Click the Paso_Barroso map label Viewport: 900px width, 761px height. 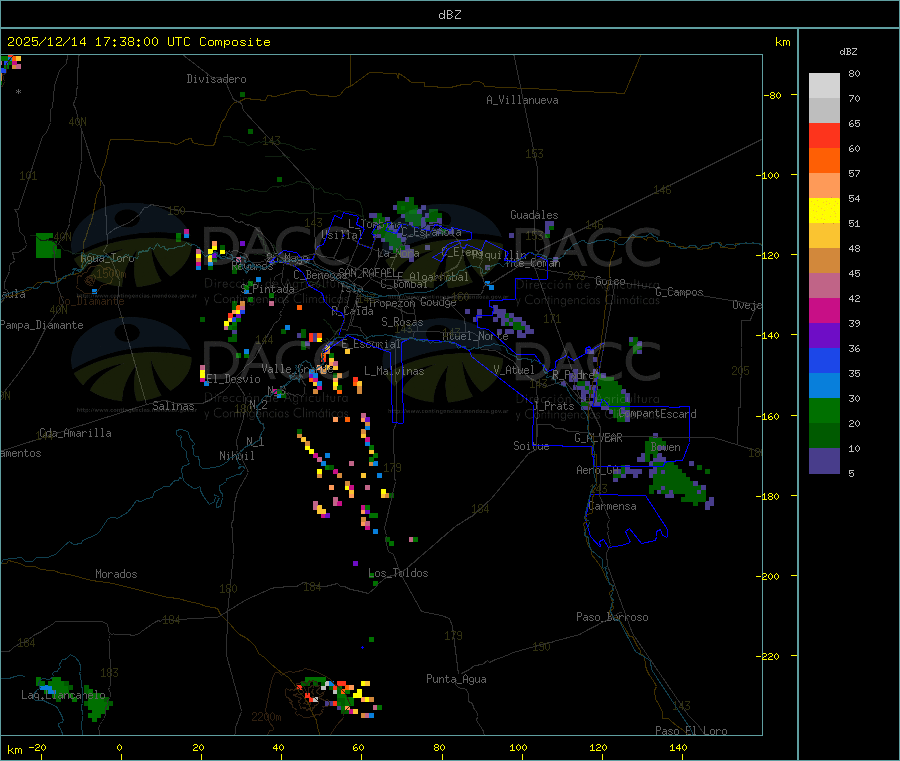612,617
